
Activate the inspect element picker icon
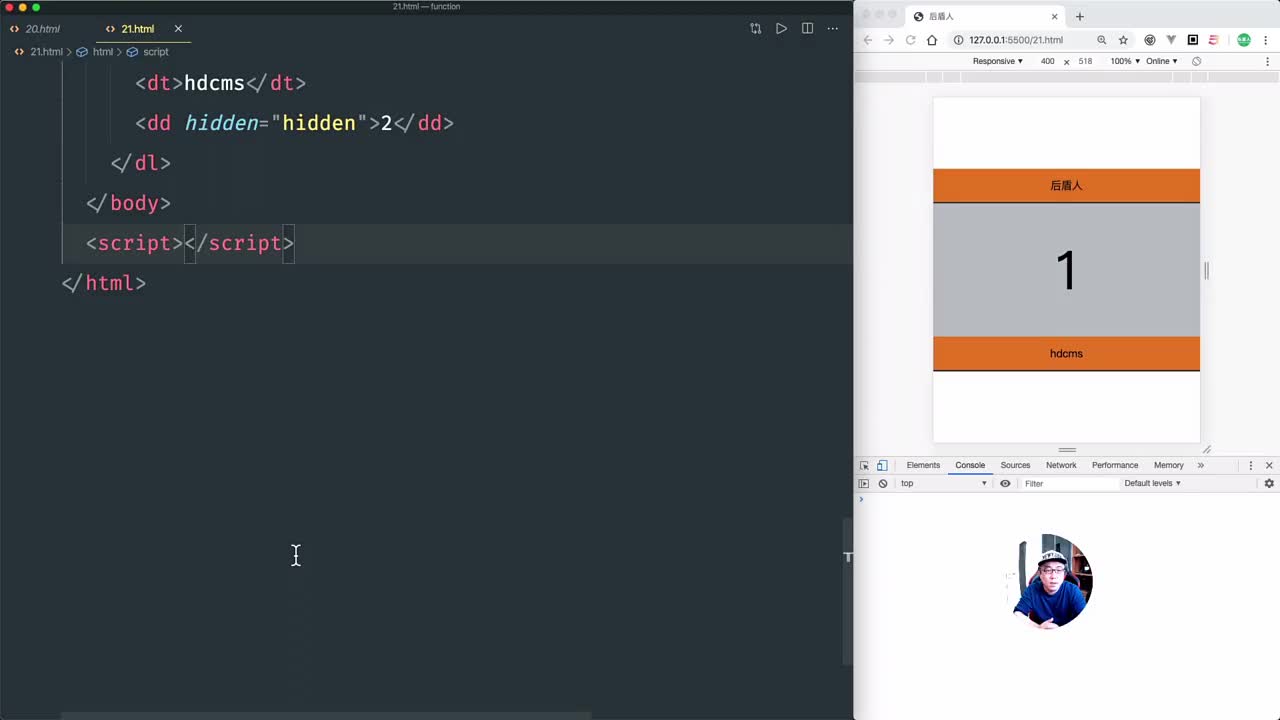865,466
